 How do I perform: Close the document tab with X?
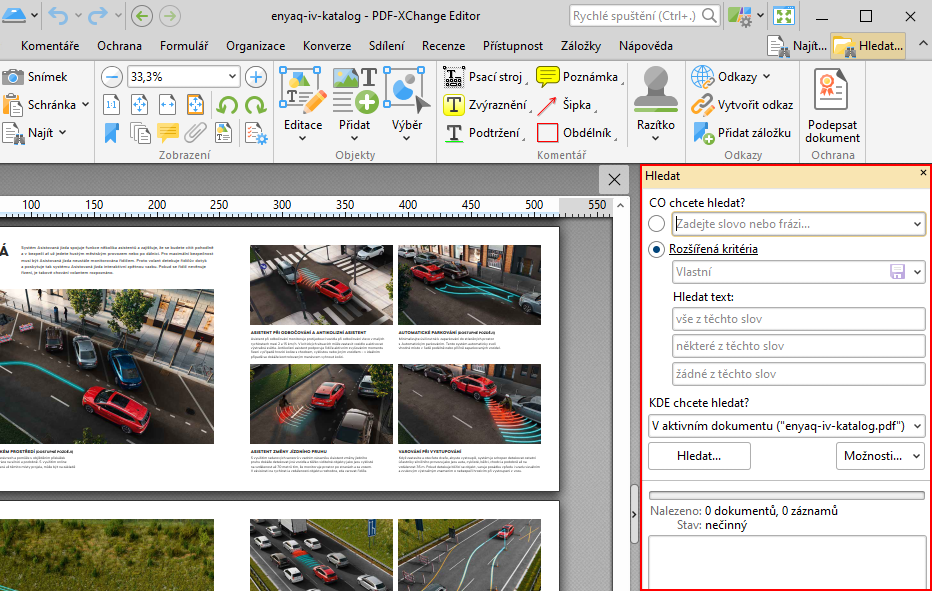pos(614,179)
